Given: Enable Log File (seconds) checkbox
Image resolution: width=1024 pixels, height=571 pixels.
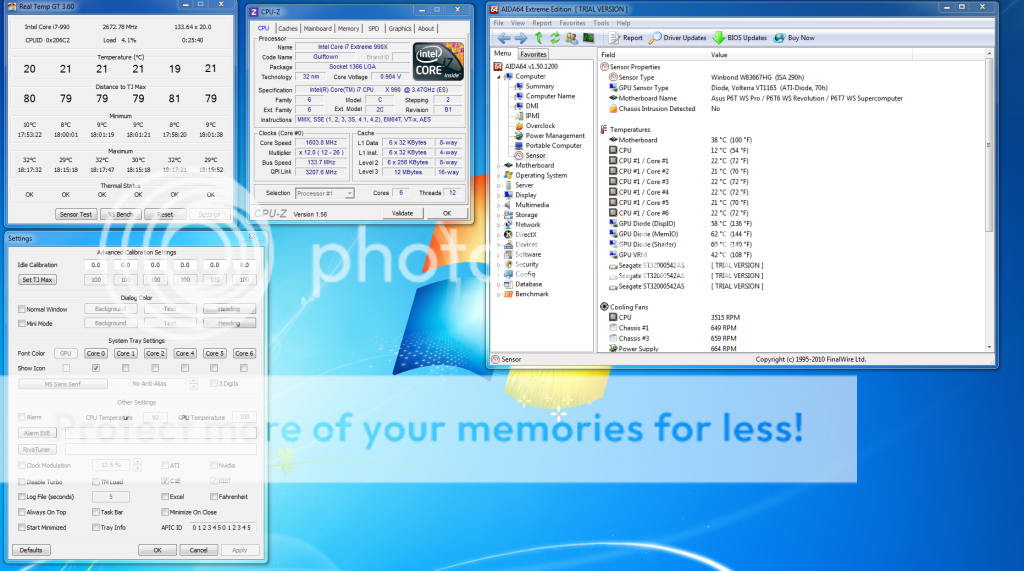Looking at the screenshot, I should click(22, 497).
